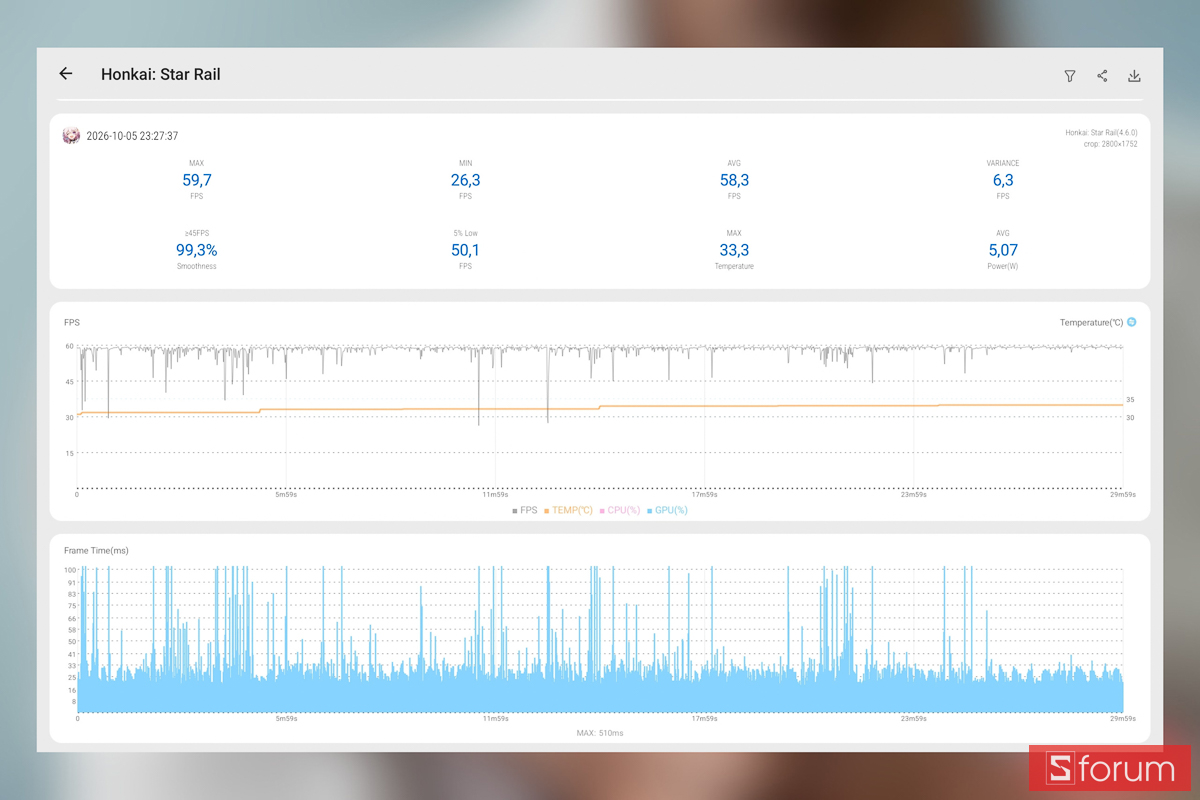Click the 11m59s marker on FPS chart
1200x800 pixels.
pyautogui.click(x=495, y=494)
